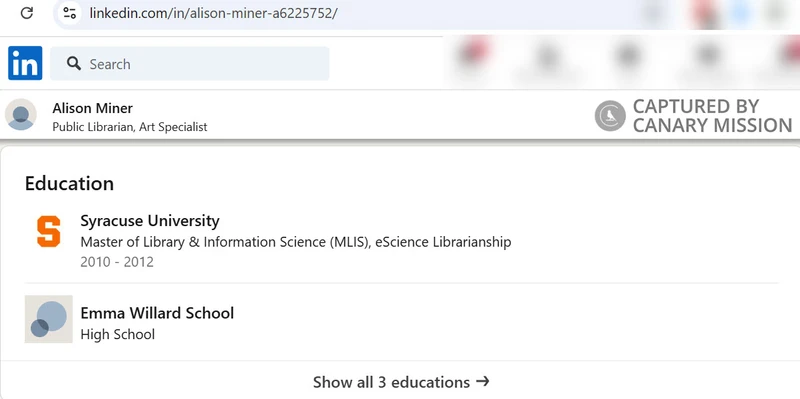The image size is (800, 399).
Task: Open the Emma Willard School link
Action: click(x=157, y=313)
